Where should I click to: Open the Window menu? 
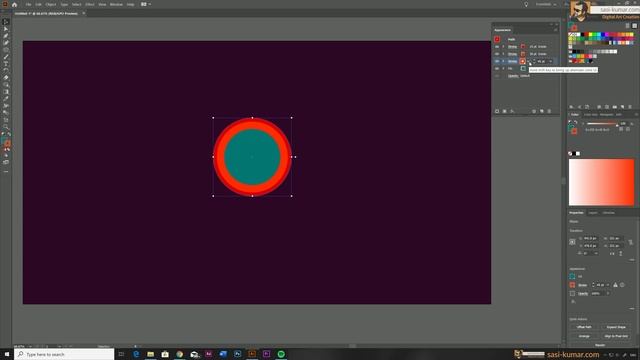point(116,4)
